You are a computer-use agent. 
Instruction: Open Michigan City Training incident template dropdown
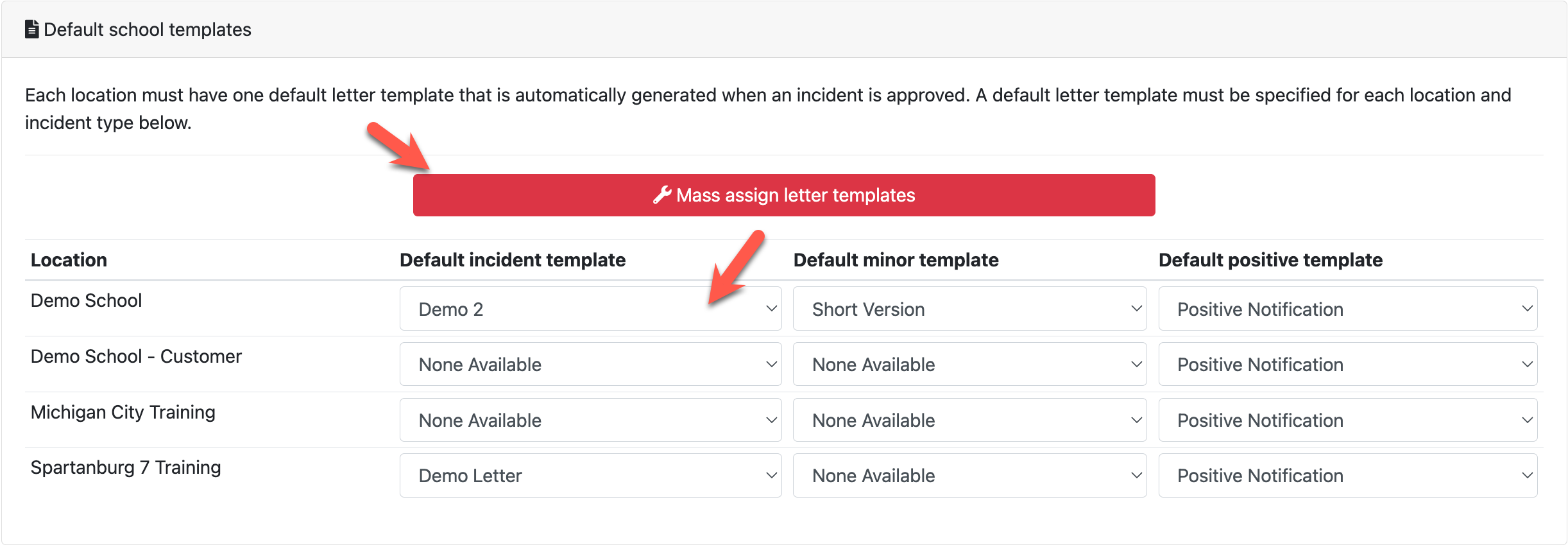point(590,421)
